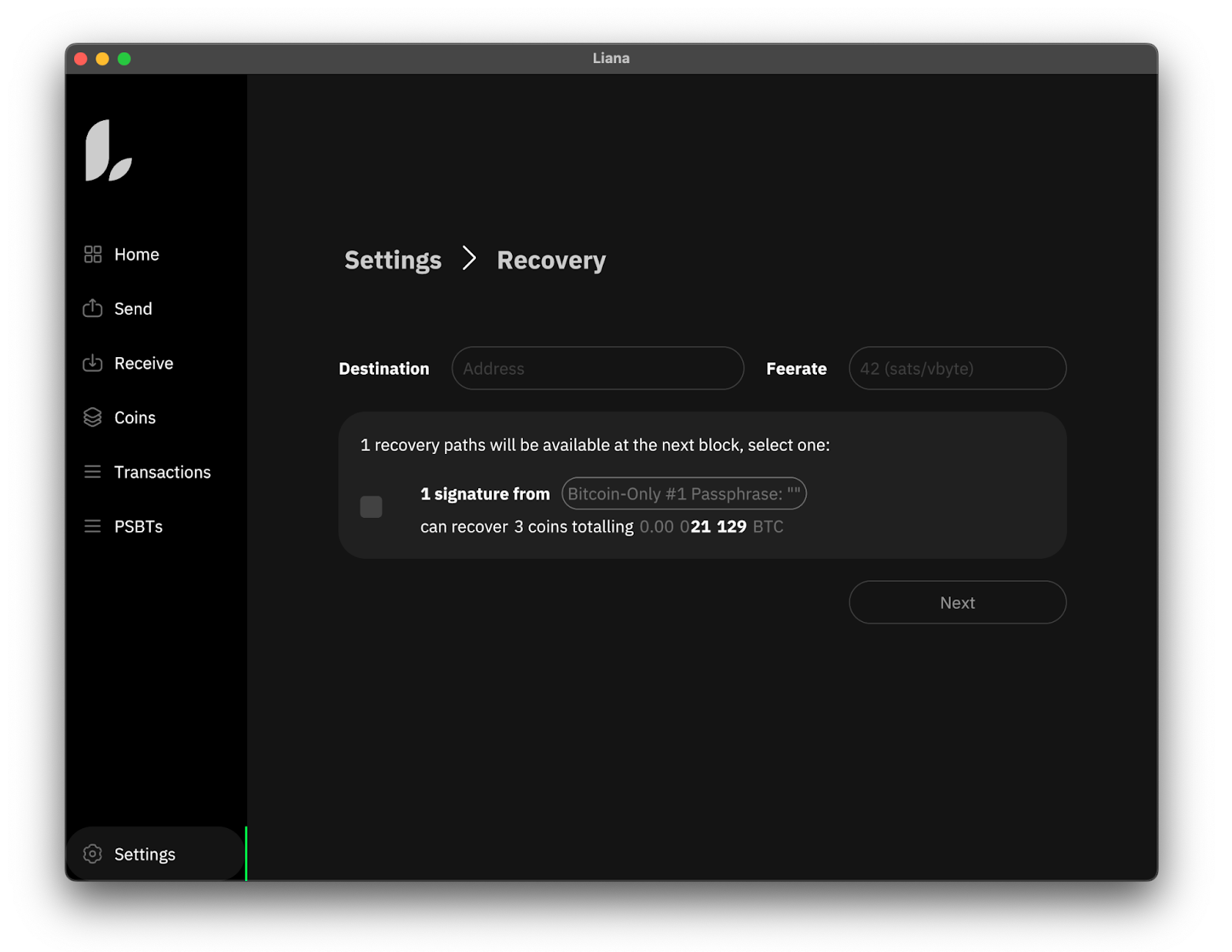Click the Coins stacked-layers icon

(92, 417)
